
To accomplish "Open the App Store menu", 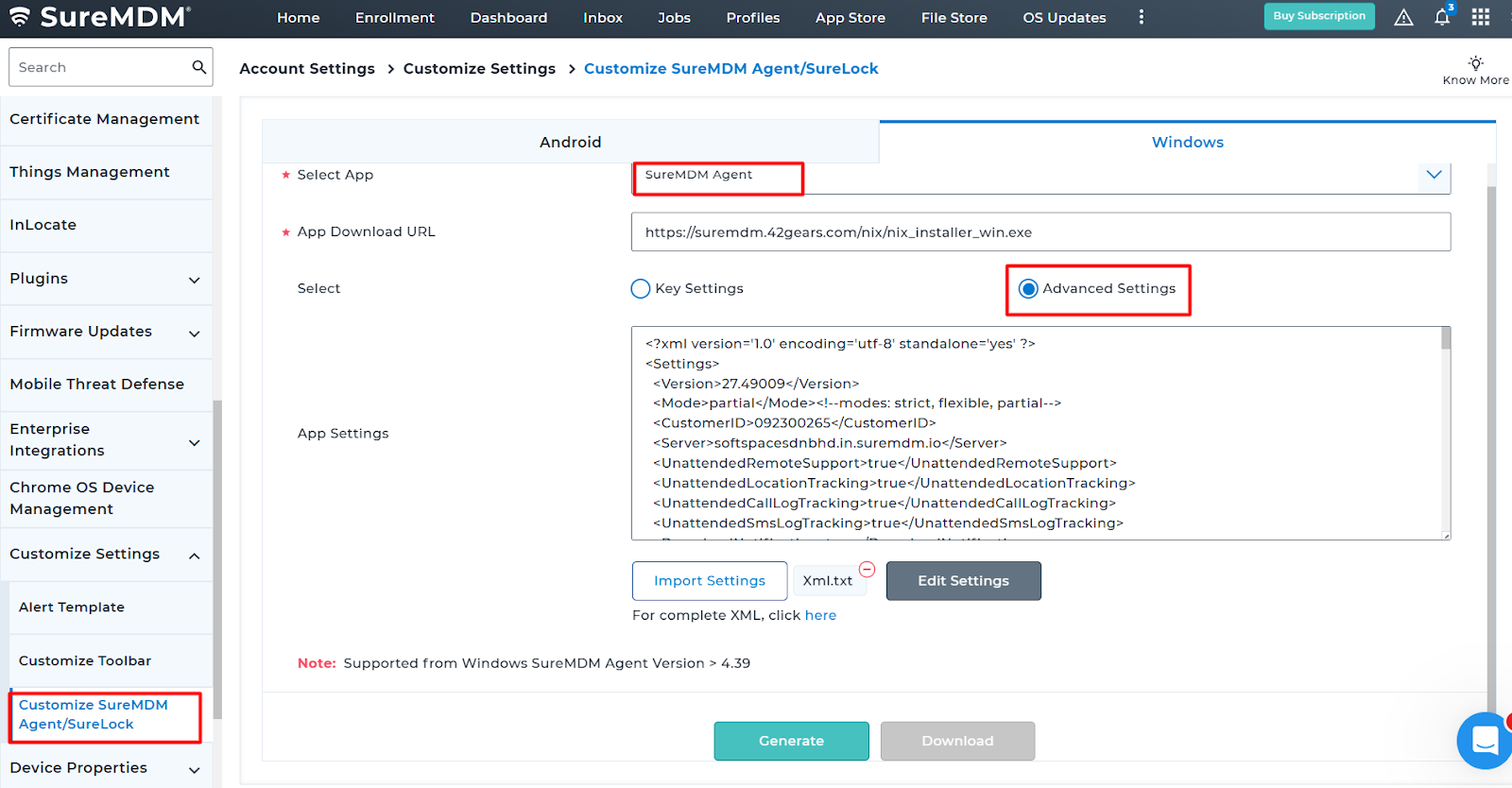I will click(x=850, y=18).
